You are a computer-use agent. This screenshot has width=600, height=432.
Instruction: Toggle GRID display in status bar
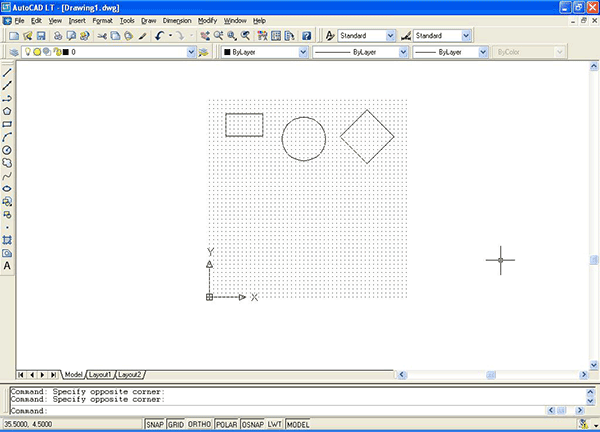point(176,424)
